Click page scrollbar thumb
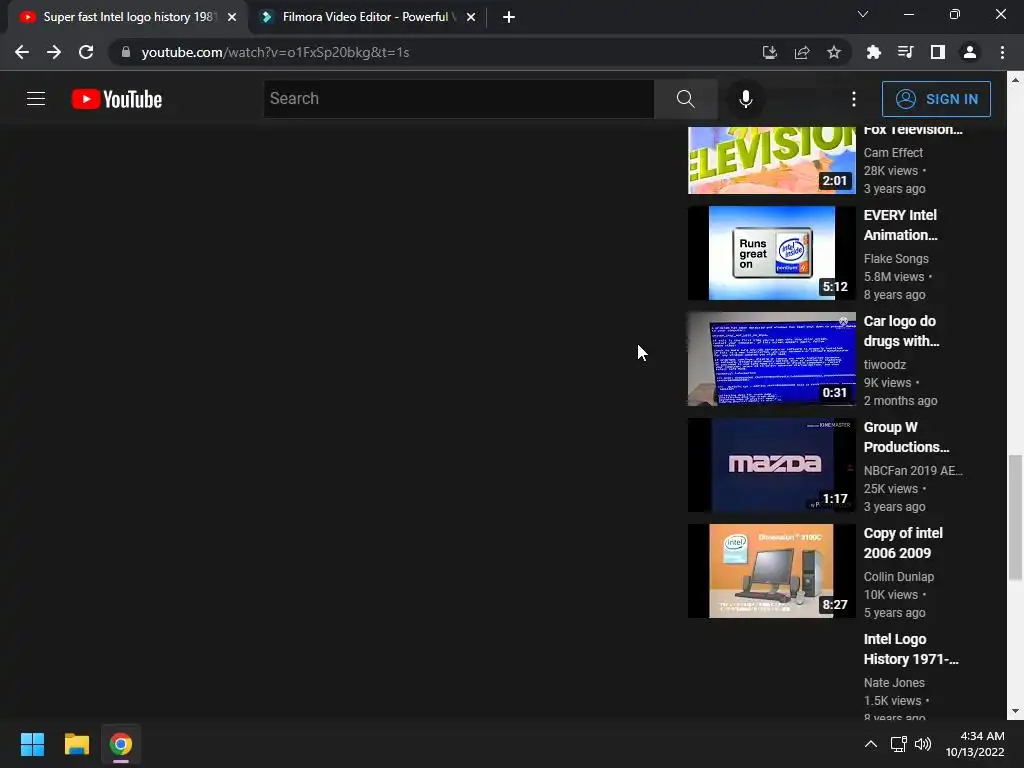Screen dimensions: 1024x768 pyautogui.click(x=1015, y=517)
